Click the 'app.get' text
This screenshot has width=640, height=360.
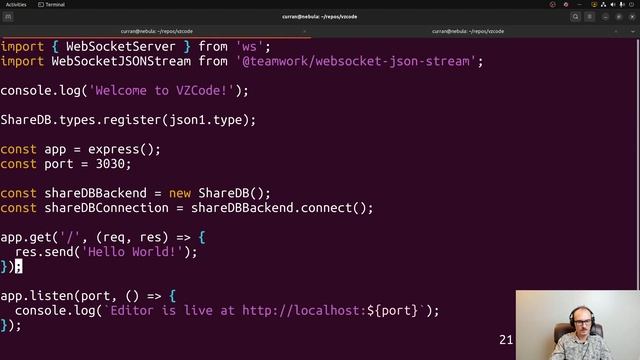pos(26,237)
